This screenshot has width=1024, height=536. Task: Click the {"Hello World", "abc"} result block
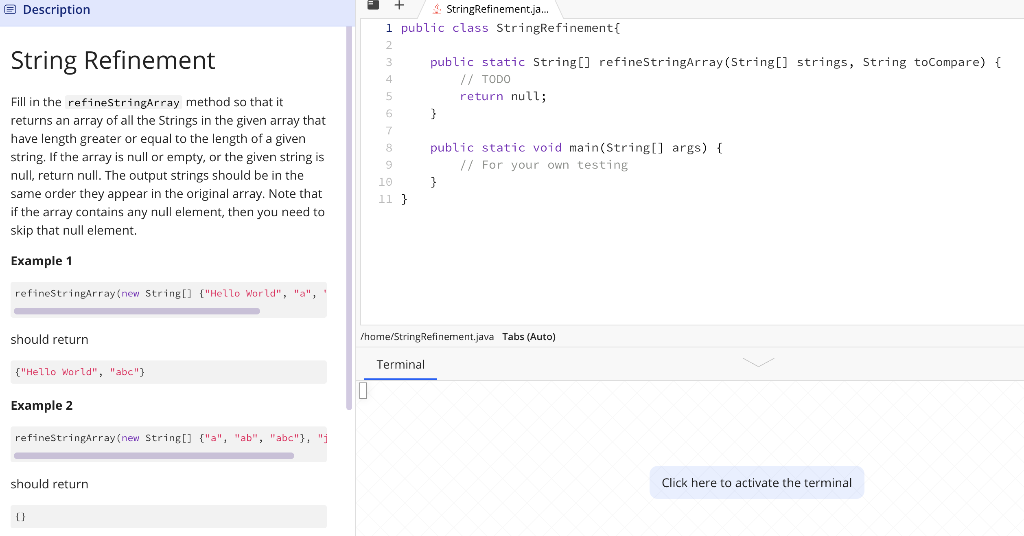(168, 372)
